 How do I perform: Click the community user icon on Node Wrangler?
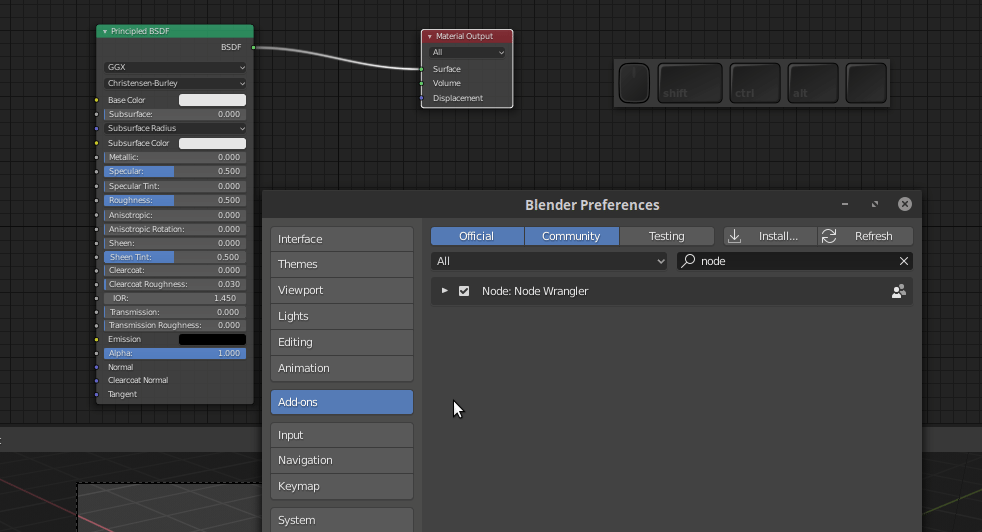pyautogui.click(x=899, y=291)
